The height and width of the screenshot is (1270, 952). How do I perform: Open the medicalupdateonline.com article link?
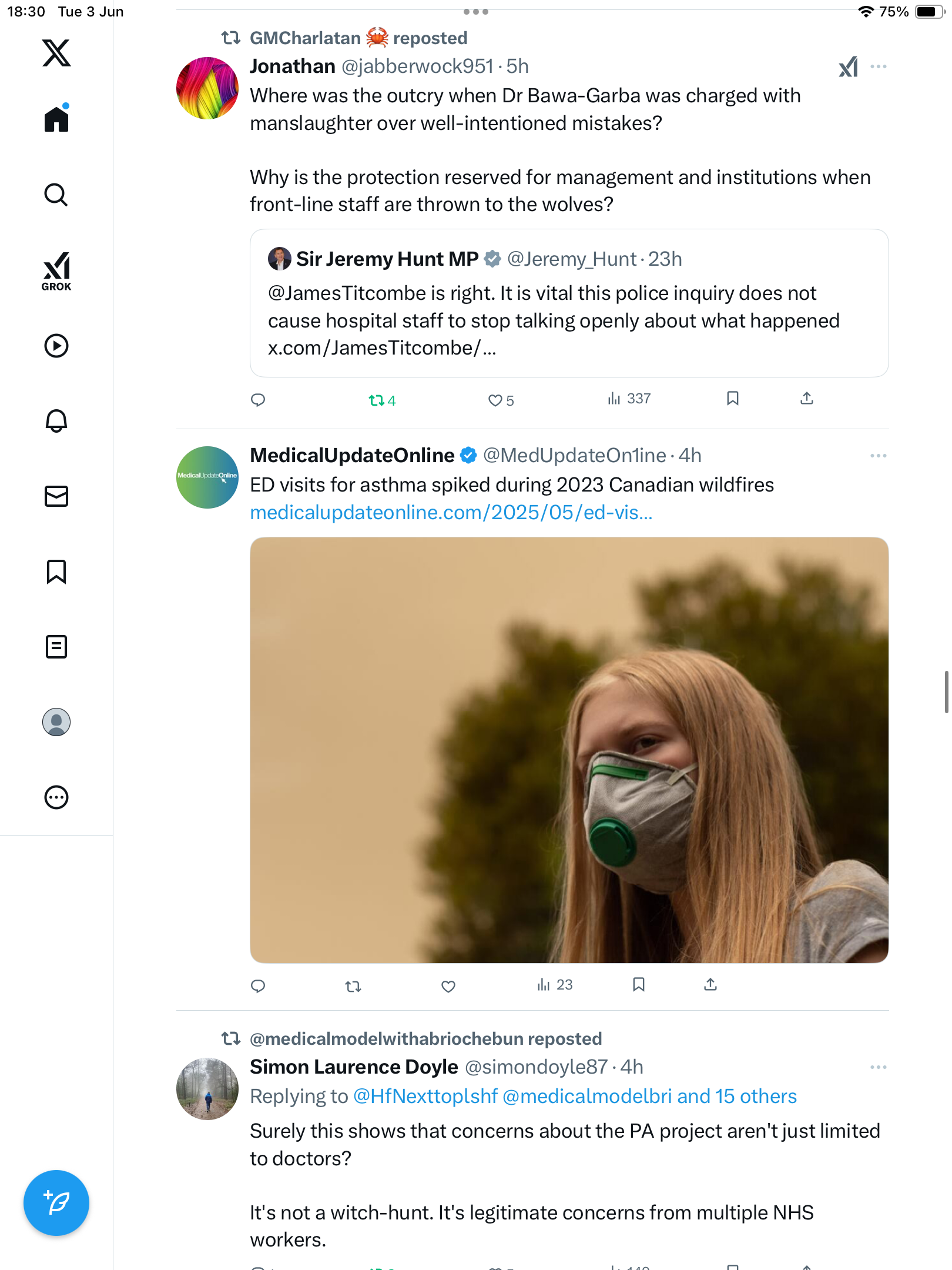click(451, 513)
